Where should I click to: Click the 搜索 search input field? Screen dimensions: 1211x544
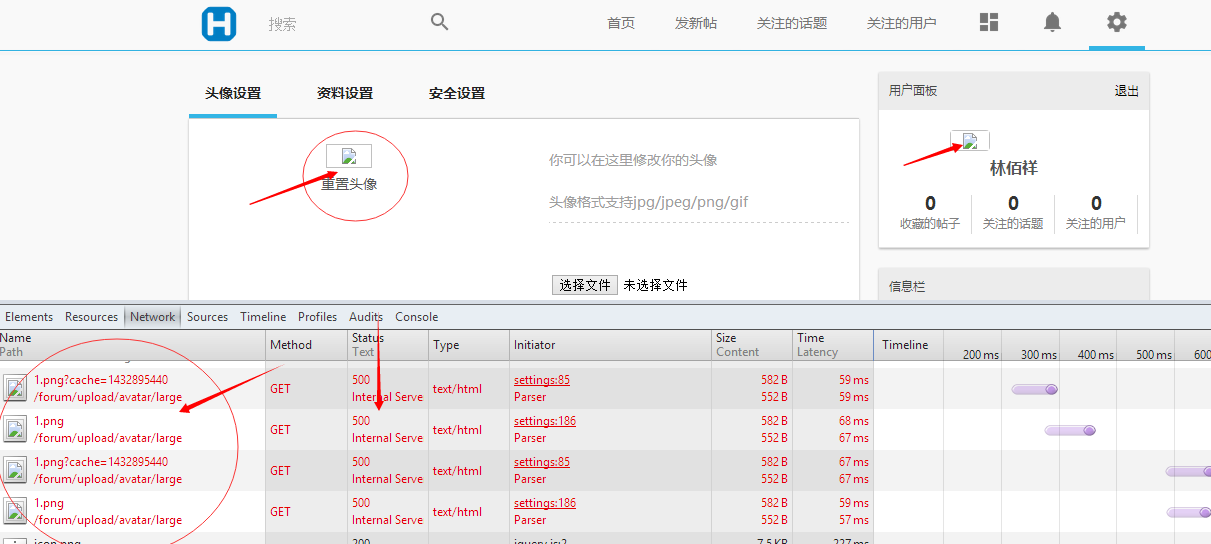coord(340,24)
